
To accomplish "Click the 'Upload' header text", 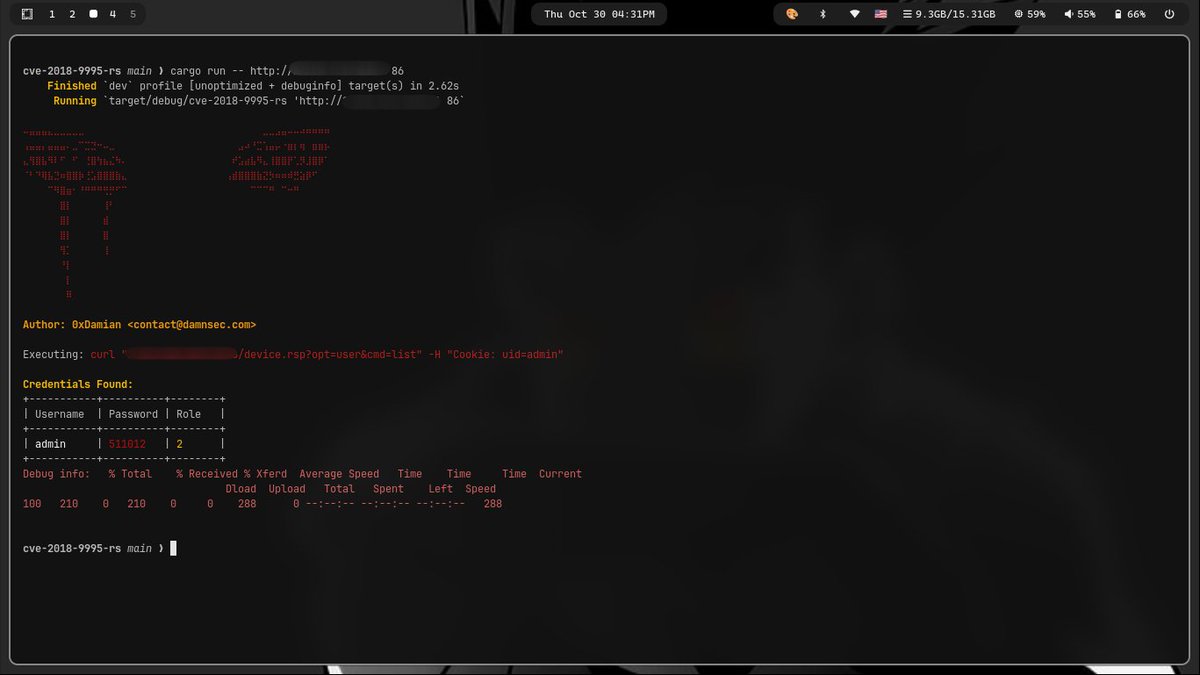I will click(287, 489).
